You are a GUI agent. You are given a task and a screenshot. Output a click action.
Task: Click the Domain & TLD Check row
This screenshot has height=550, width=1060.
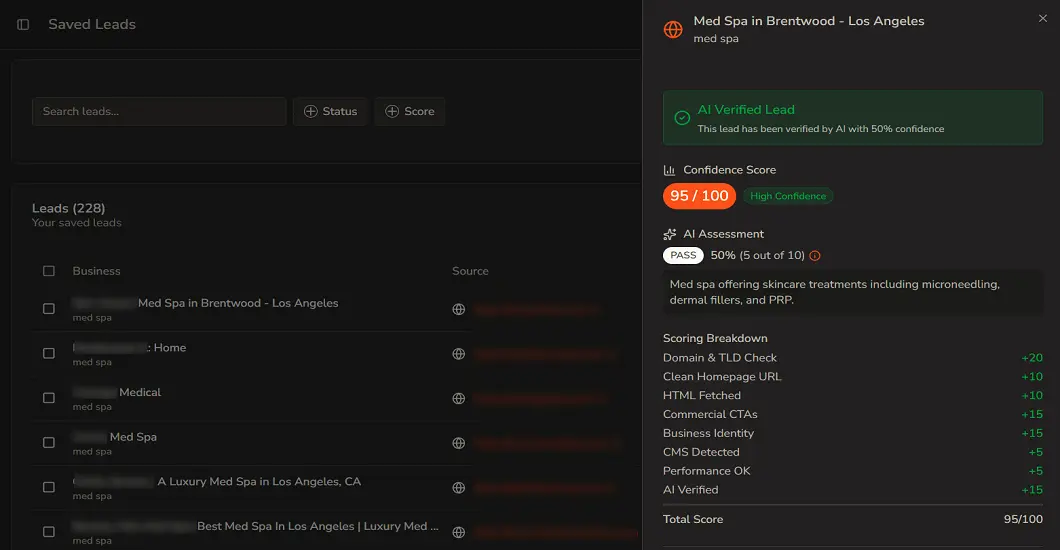pos(852,358)
